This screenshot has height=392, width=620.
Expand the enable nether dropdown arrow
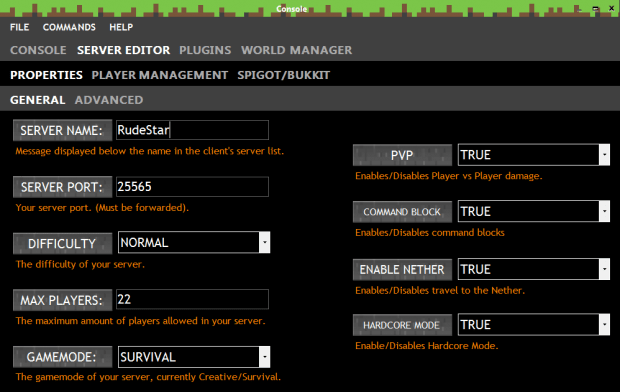604,269
